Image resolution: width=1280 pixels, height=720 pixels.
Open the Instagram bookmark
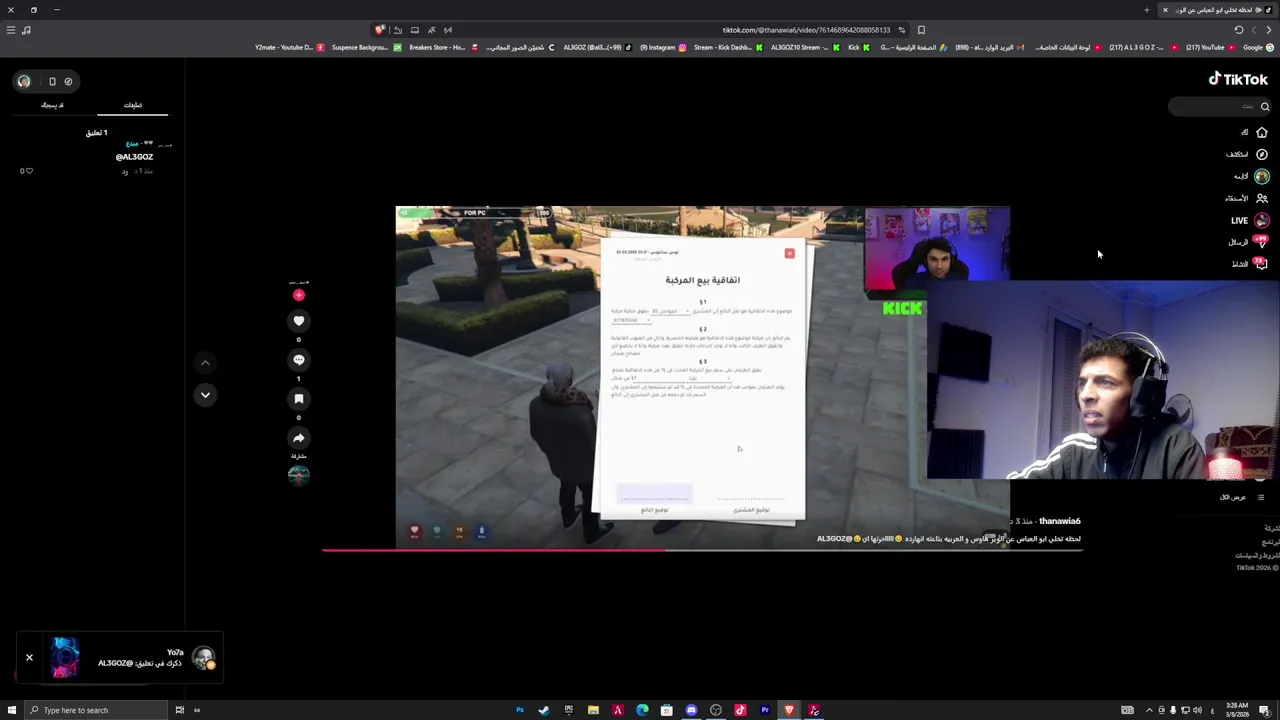coord(663,47)
